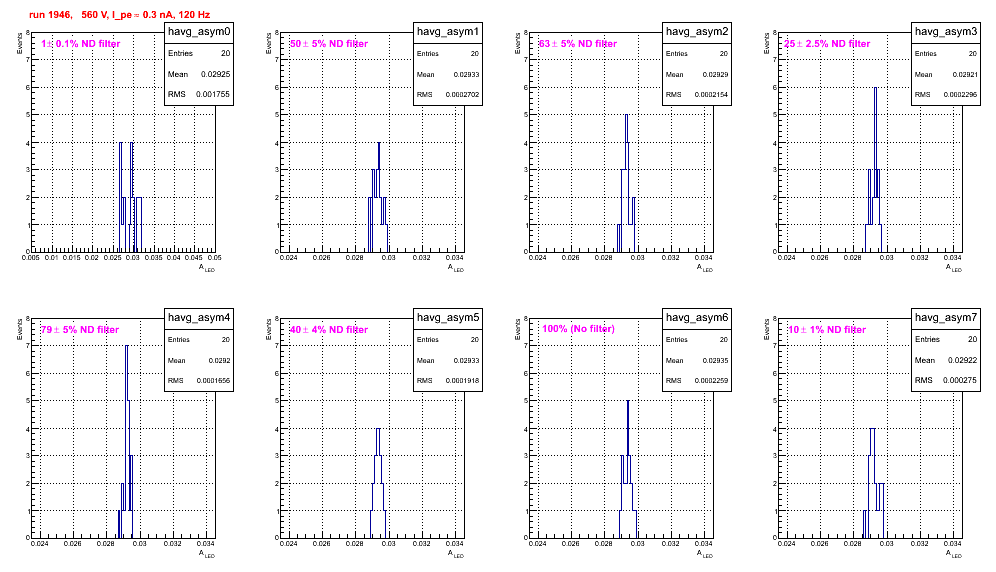Click RMS 0.0001656 in havg_asym4 box
Screen dimensions: 996x572
pos(199,380)
